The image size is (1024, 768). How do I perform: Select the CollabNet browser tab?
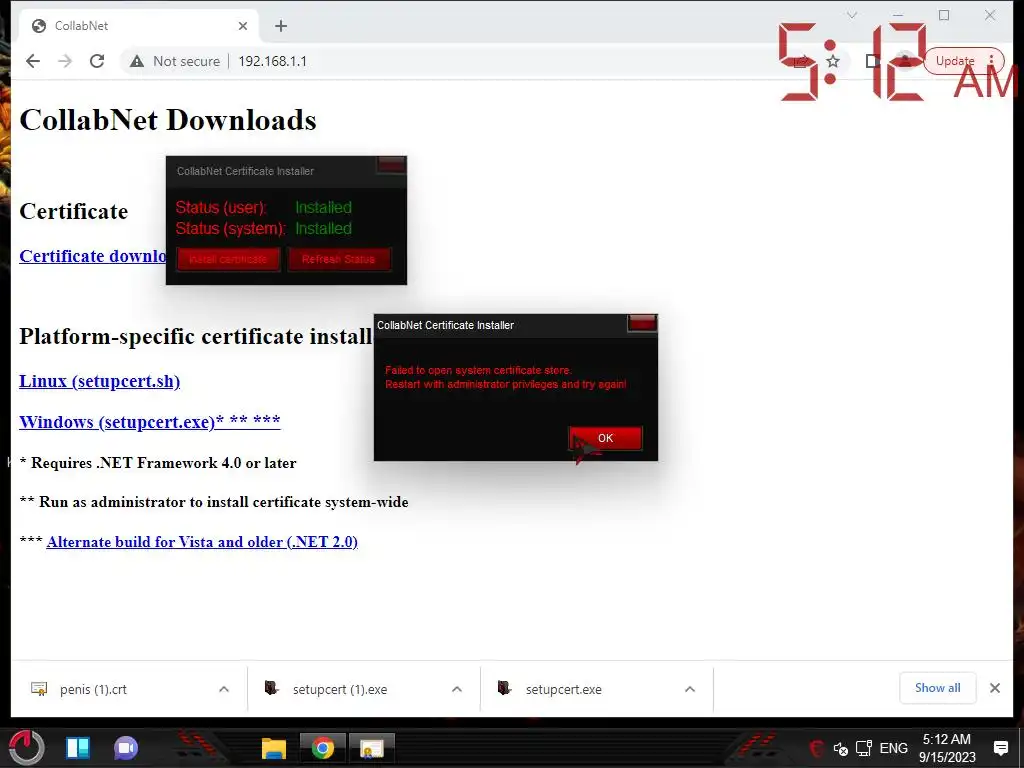[x=139, y=25]
